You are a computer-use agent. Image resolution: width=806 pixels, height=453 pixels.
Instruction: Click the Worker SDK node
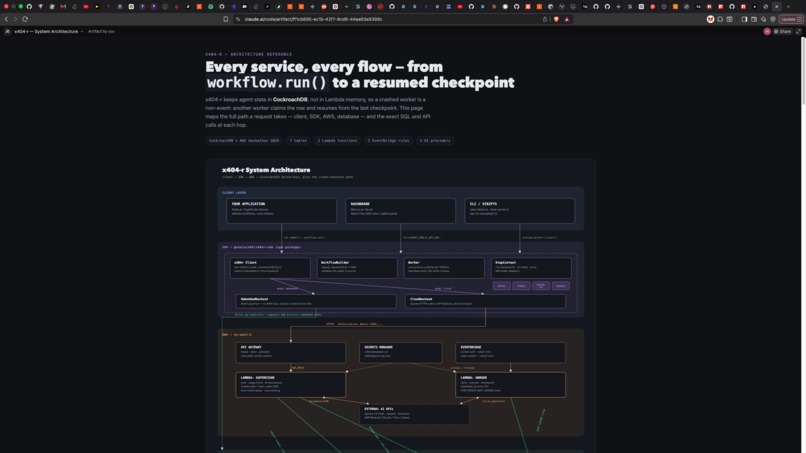pos(444,268)
